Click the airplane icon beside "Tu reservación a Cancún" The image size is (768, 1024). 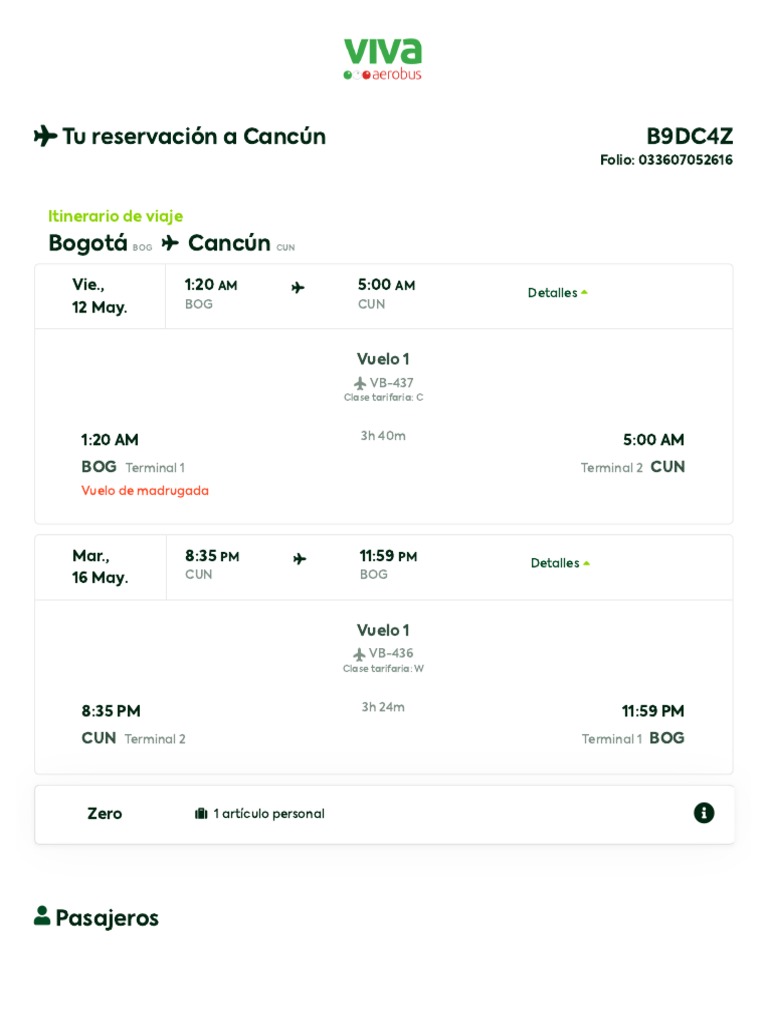[x=45, y=136]
